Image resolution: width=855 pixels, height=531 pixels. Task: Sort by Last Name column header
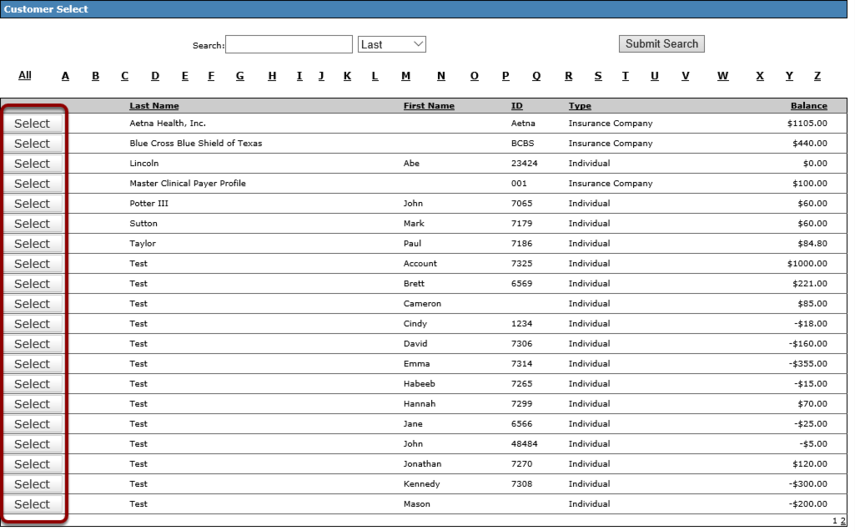click(154, 106)
